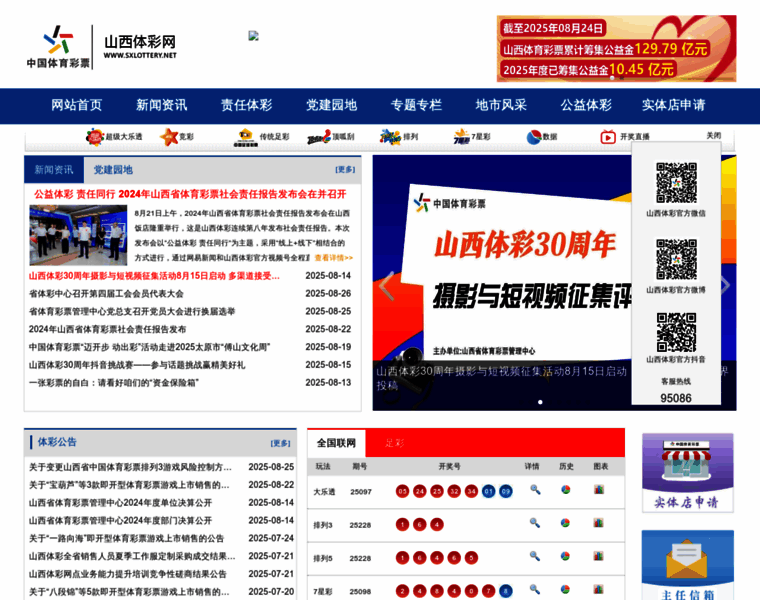The width and height of the screenshot is (760, 600).
Task: Open 新闻资讯 in the navigation bar
Action: pos(161,105)
